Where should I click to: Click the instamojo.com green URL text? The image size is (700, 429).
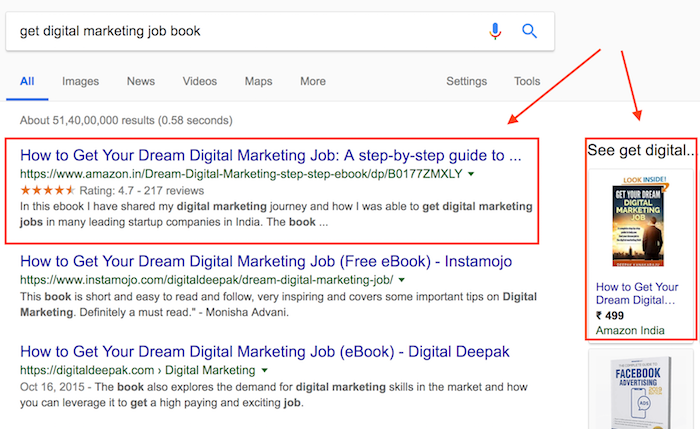pos(207,280)
